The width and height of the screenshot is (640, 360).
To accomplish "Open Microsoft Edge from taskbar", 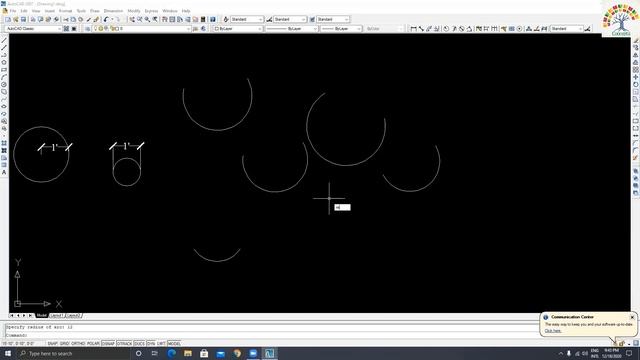I will 171,353.
